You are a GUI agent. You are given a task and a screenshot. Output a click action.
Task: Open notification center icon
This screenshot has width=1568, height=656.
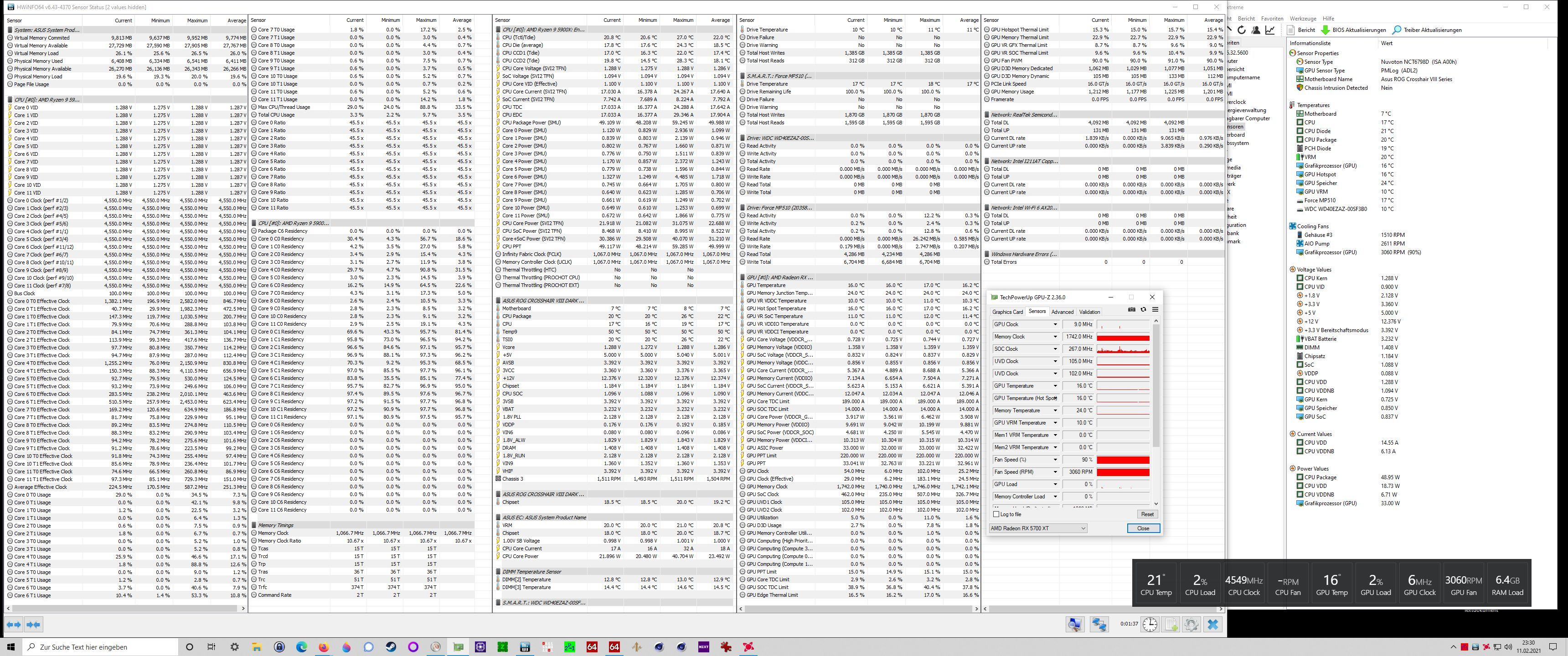pyautogui.click(x=1553, y=647)
